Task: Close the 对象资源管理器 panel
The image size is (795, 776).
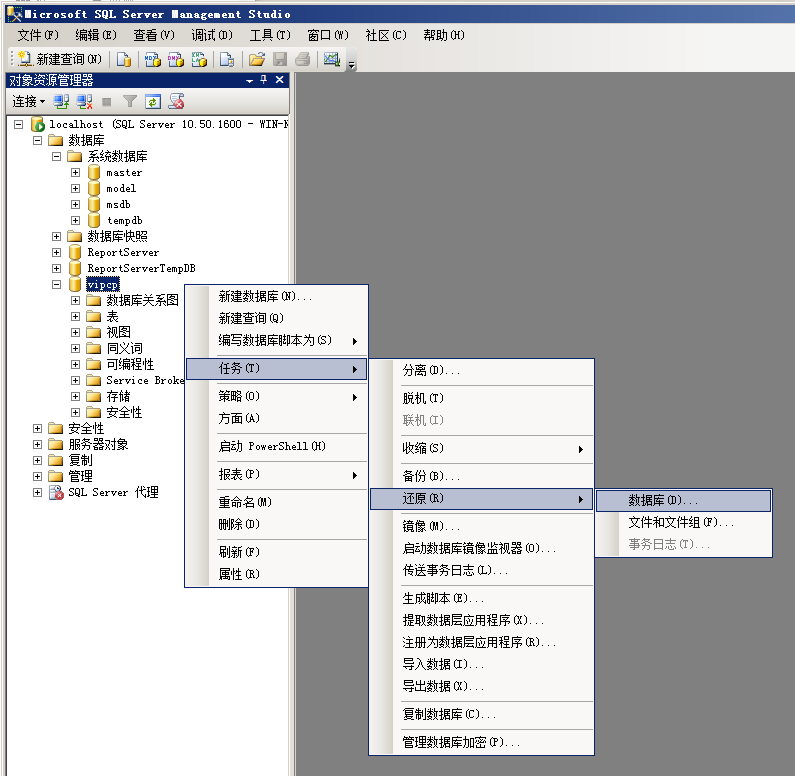Action: pyautogui.click(x=279, y=80)
